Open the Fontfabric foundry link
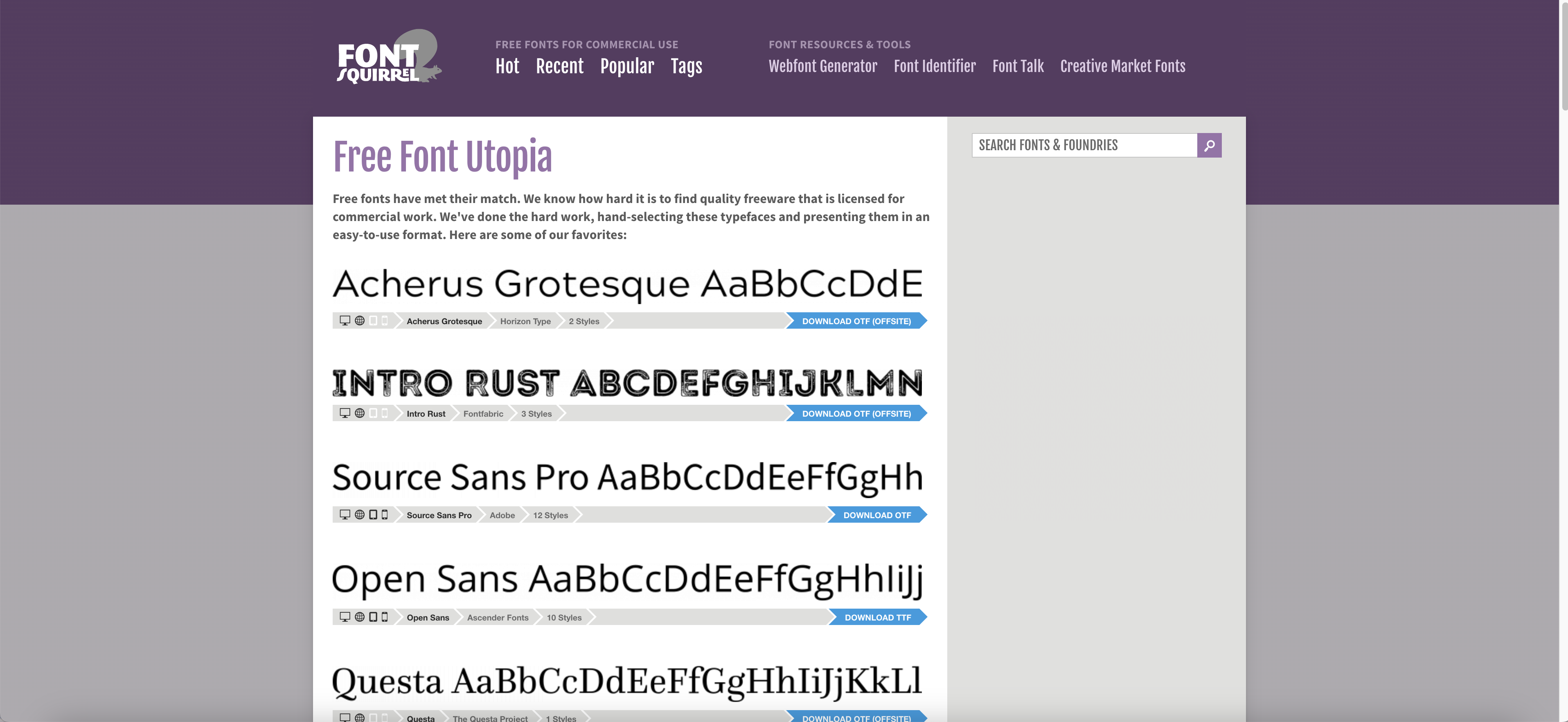The image size is (1568, 722). (483, 414)
